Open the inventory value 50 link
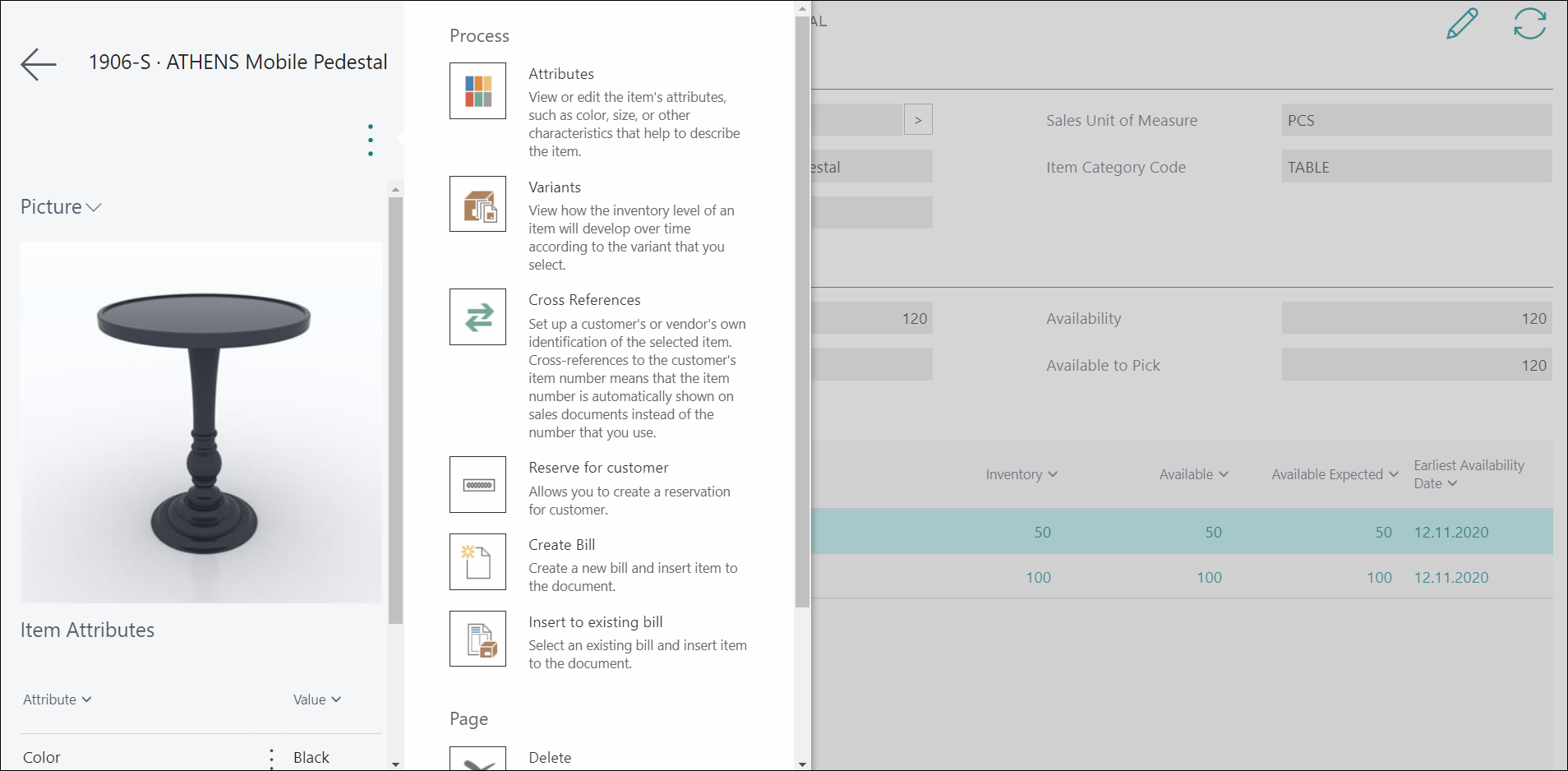This screenshot has height=771, width=1568. pos(1042,532)
